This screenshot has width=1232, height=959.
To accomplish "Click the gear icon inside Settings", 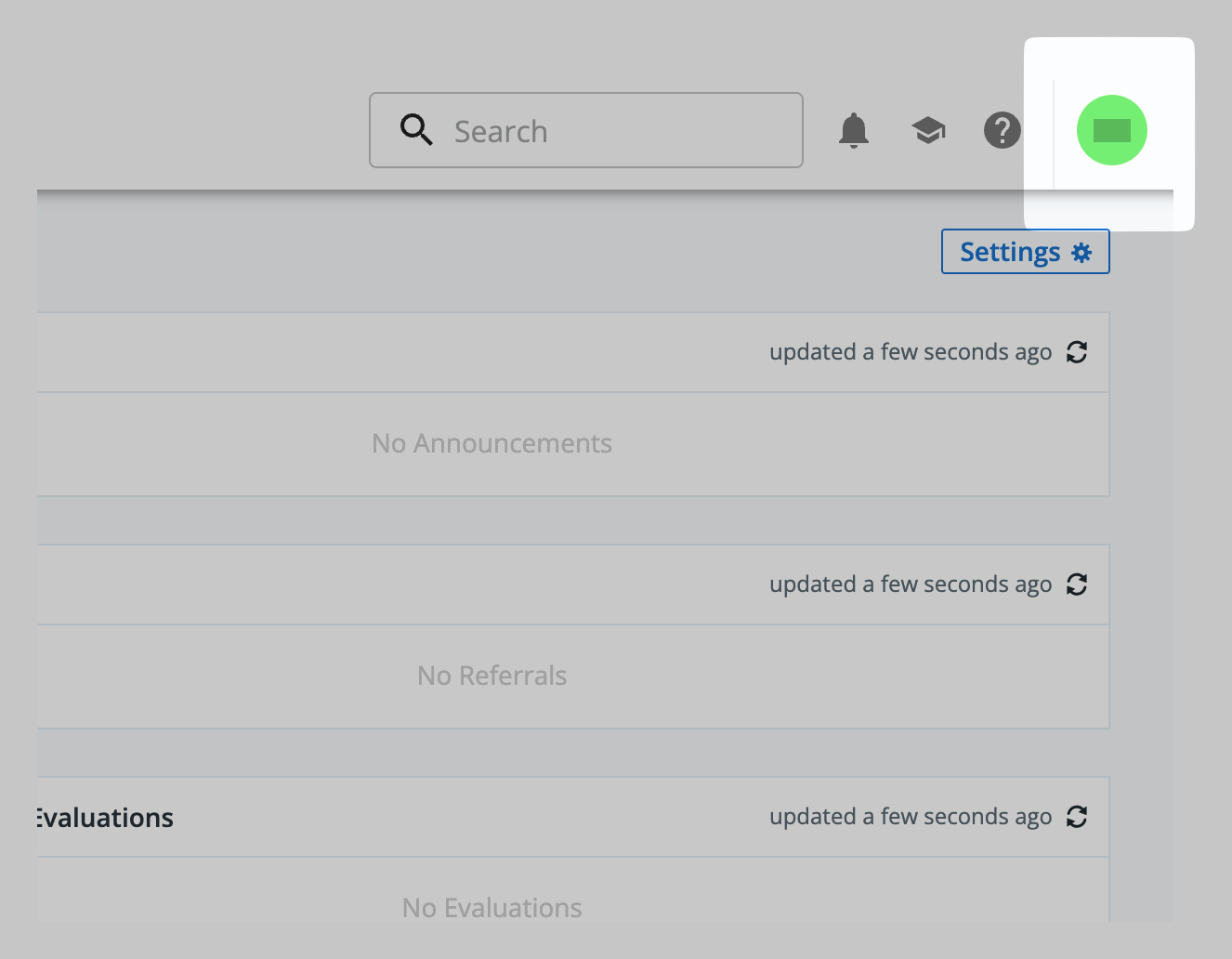I will 1081,253.
